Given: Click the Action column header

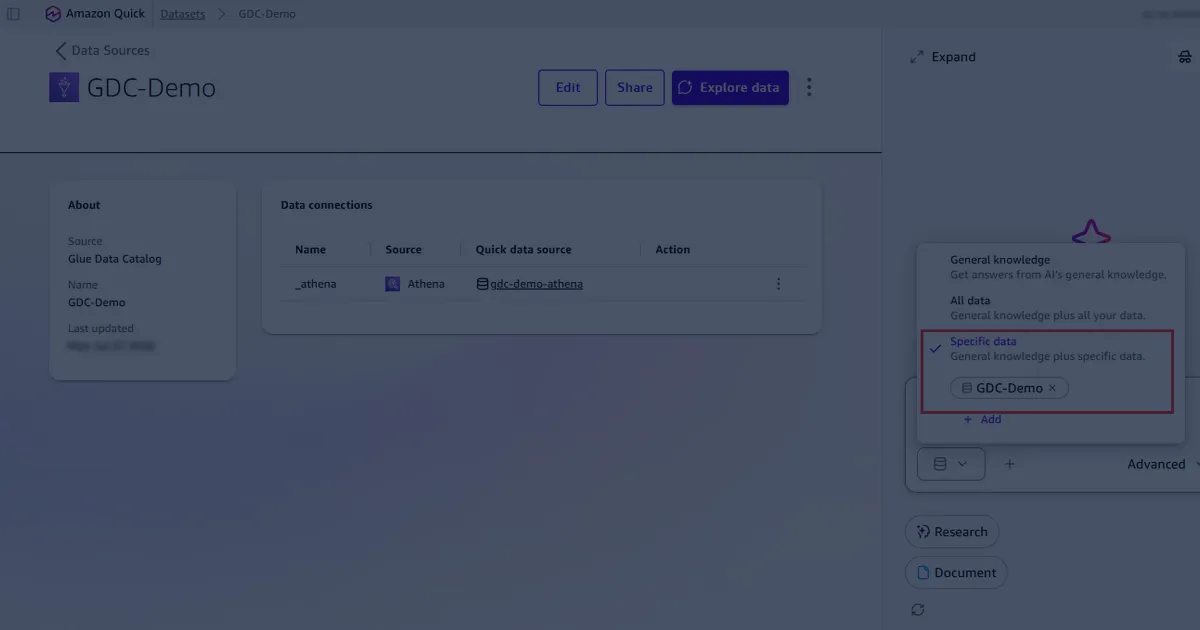Looking at the screenshot, I should 673,249.
